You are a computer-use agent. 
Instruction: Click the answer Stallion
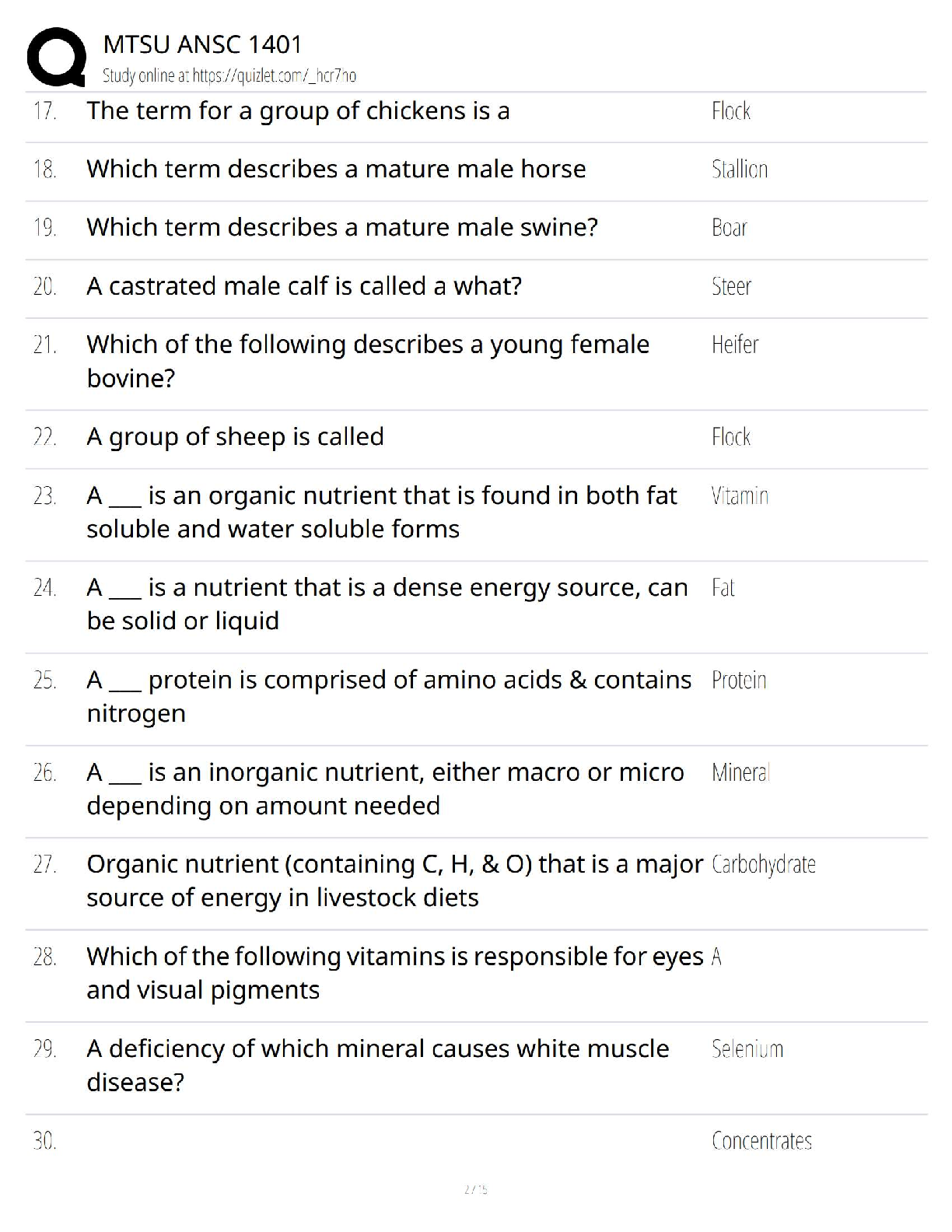point(740,170)
